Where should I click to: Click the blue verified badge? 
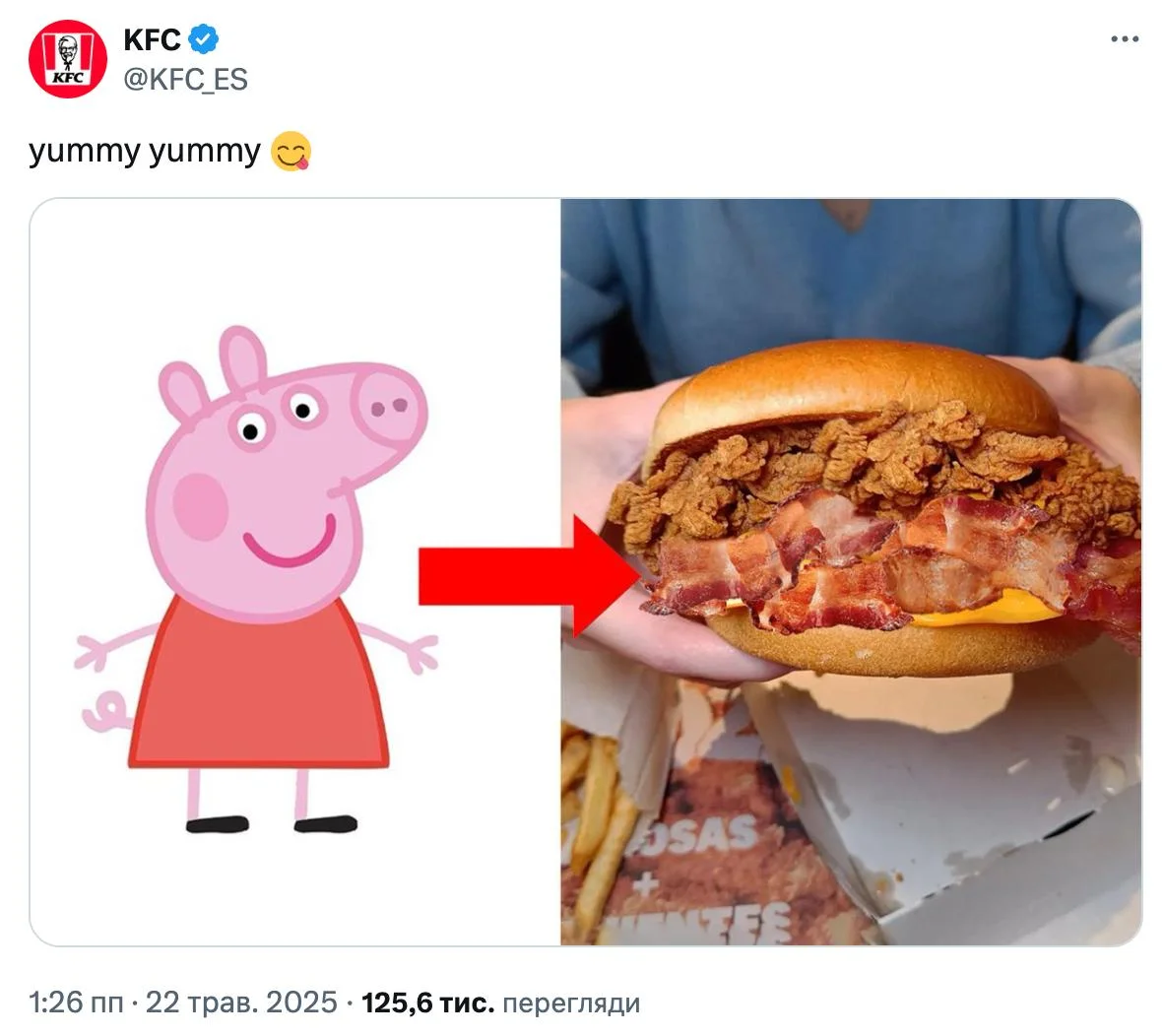204,39
